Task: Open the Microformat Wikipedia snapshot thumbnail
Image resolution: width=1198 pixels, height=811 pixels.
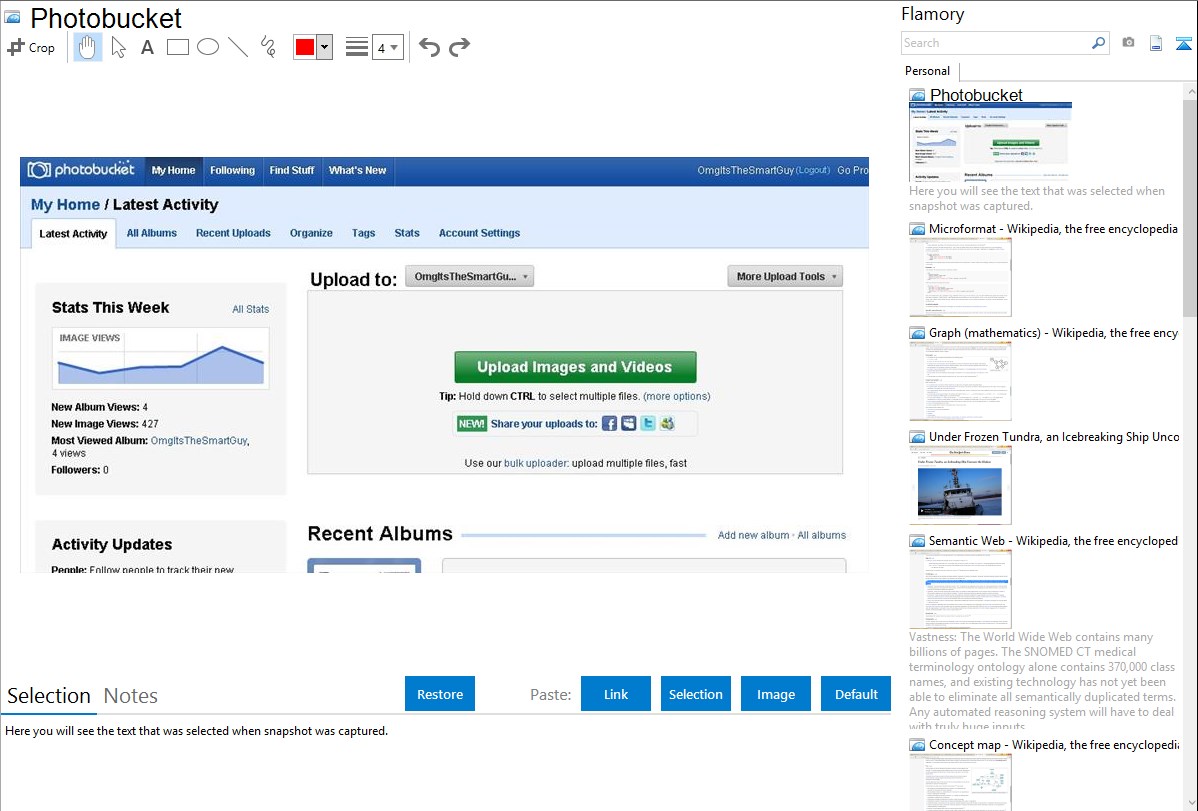Action: (960, 277)
